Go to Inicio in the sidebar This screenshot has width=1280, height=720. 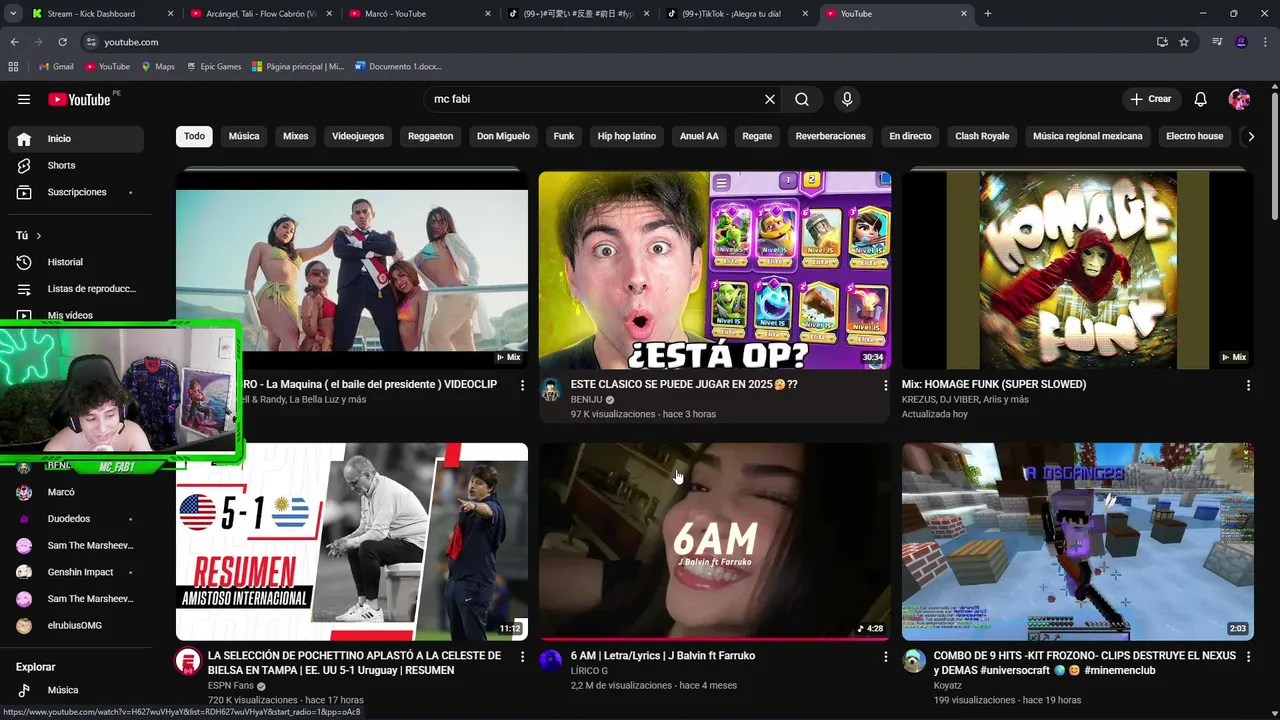(x=76, y=139)
